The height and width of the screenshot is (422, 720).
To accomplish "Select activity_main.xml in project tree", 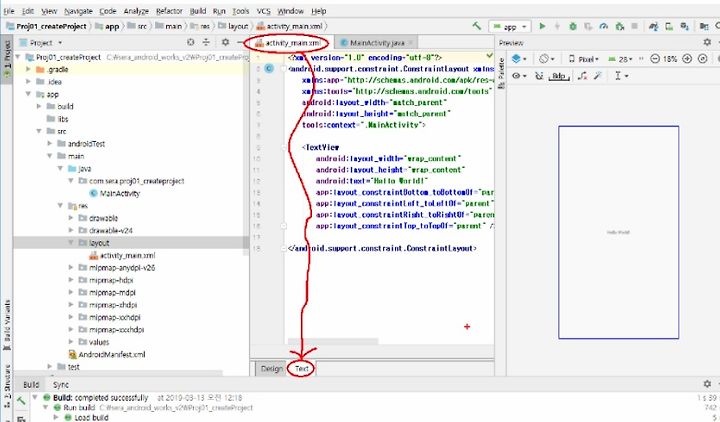I will pyautogui.click(x=123, y=255).
